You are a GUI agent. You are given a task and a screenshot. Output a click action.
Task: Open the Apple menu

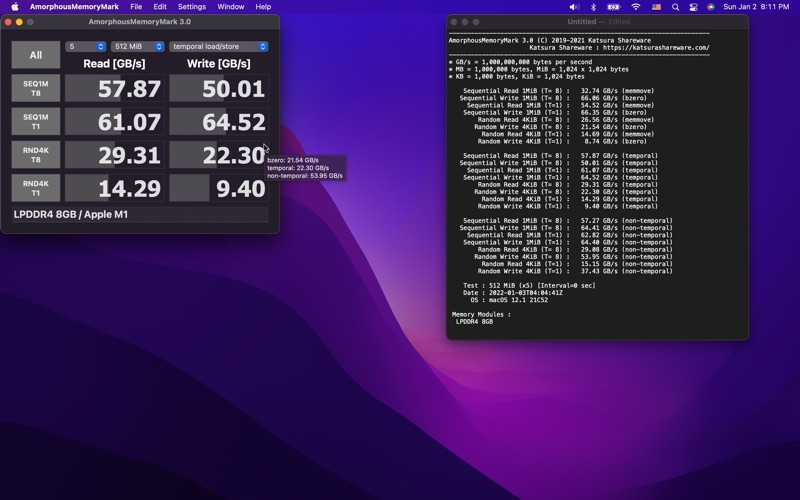tap(15, 7)
